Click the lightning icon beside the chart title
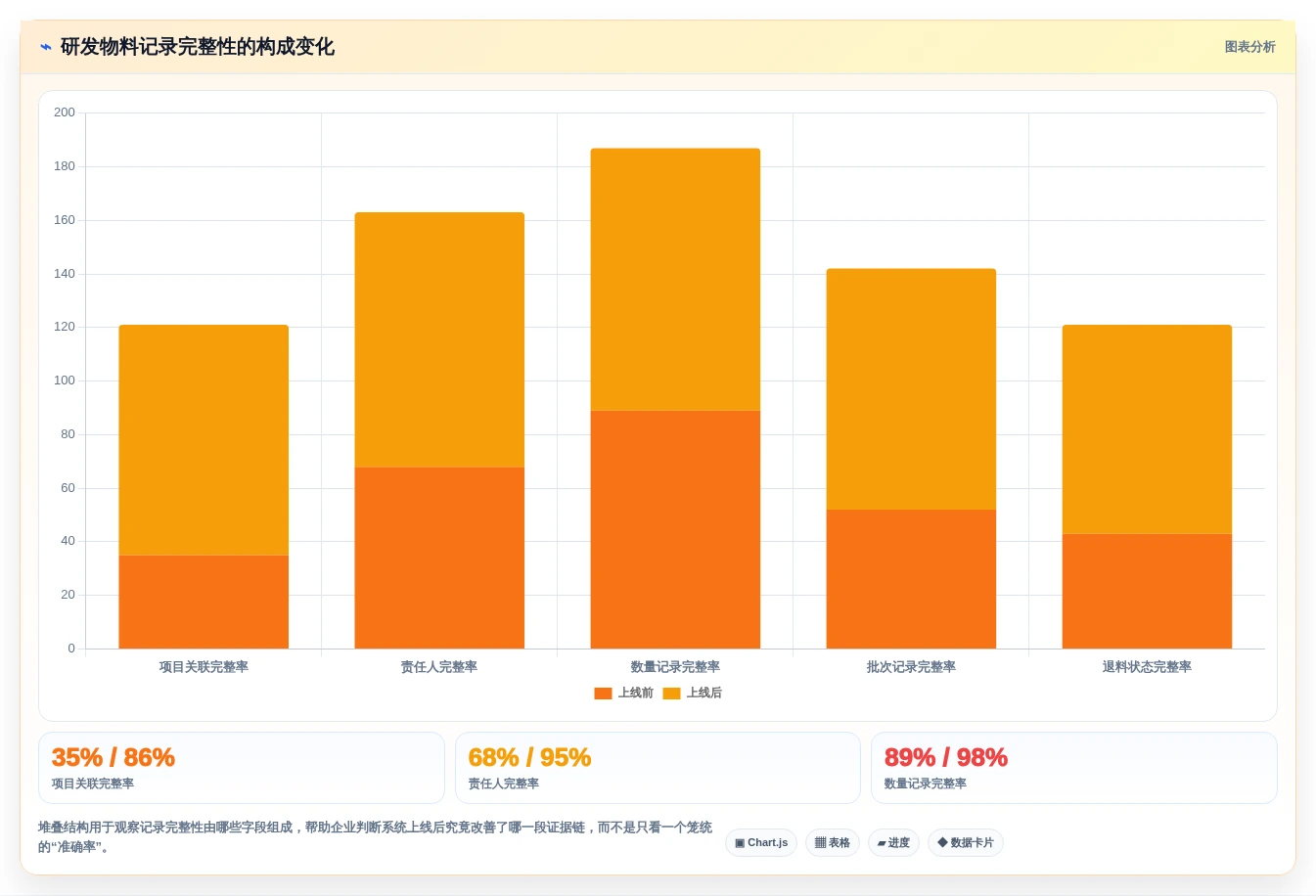The height and width of the screenshot is (896, 1316). tap(45, 47)
